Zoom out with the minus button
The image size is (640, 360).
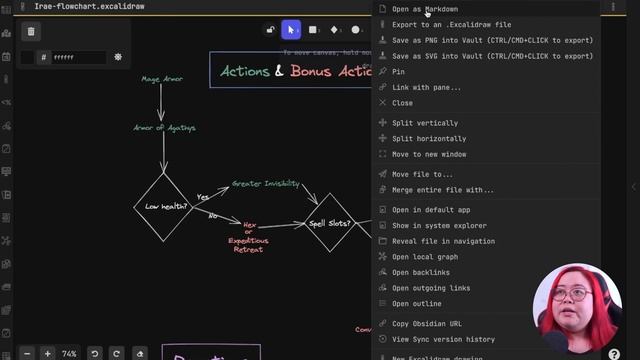click(x=27, y=353)
